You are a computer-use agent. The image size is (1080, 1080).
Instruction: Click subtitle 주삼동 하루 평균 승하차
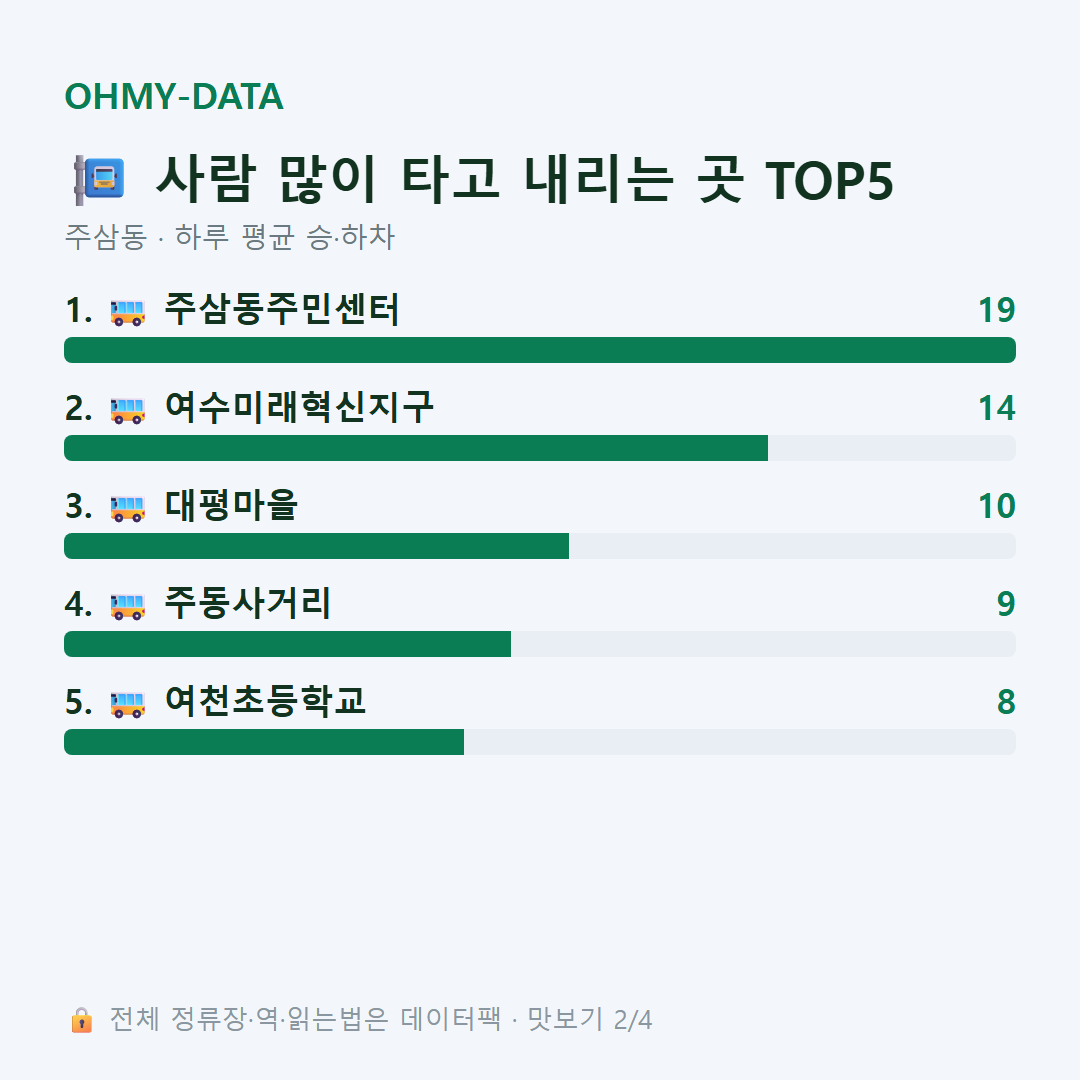pos(229,237)
